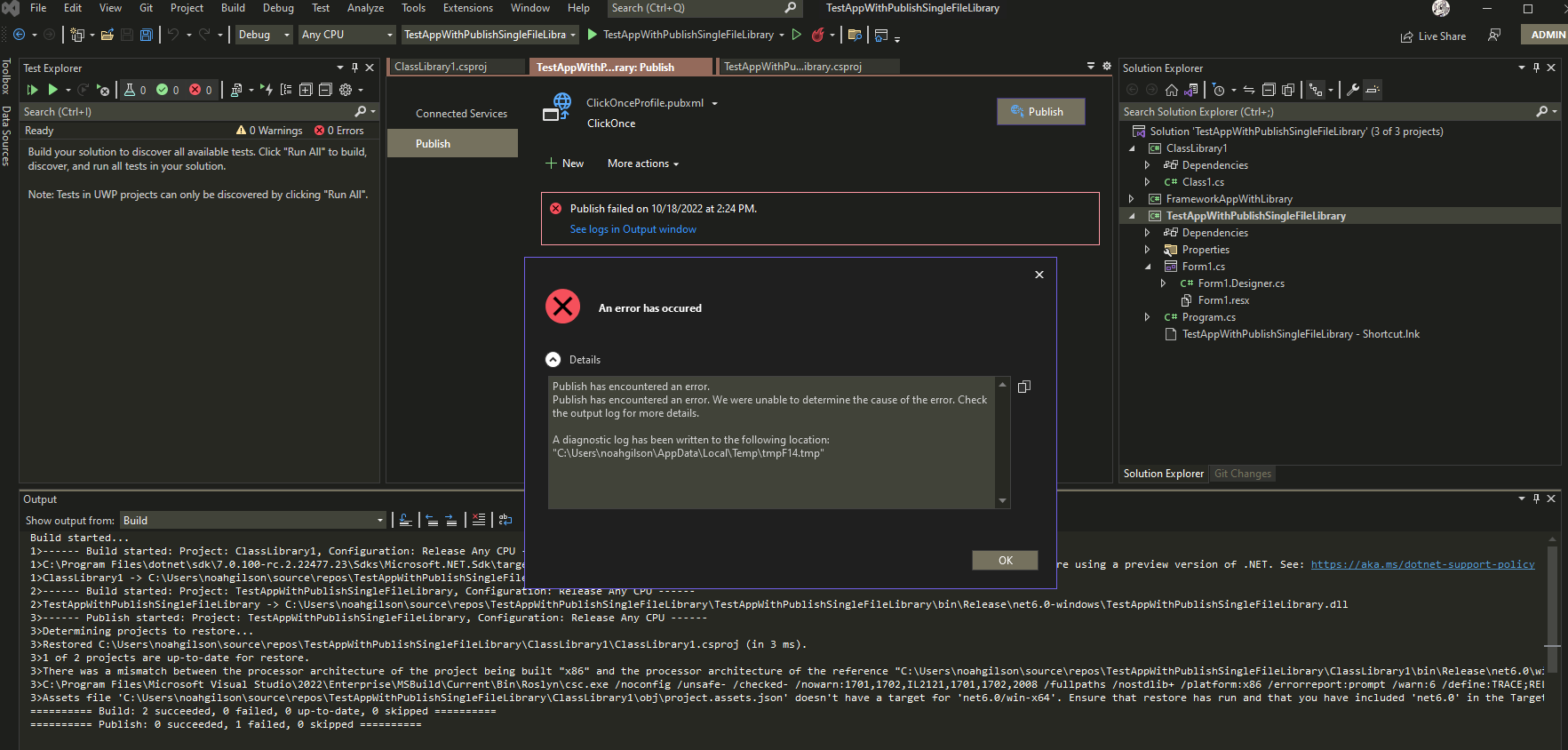1568x750 pixels.
Task: Open the Debug configuration dropdown
Action: 263,35
